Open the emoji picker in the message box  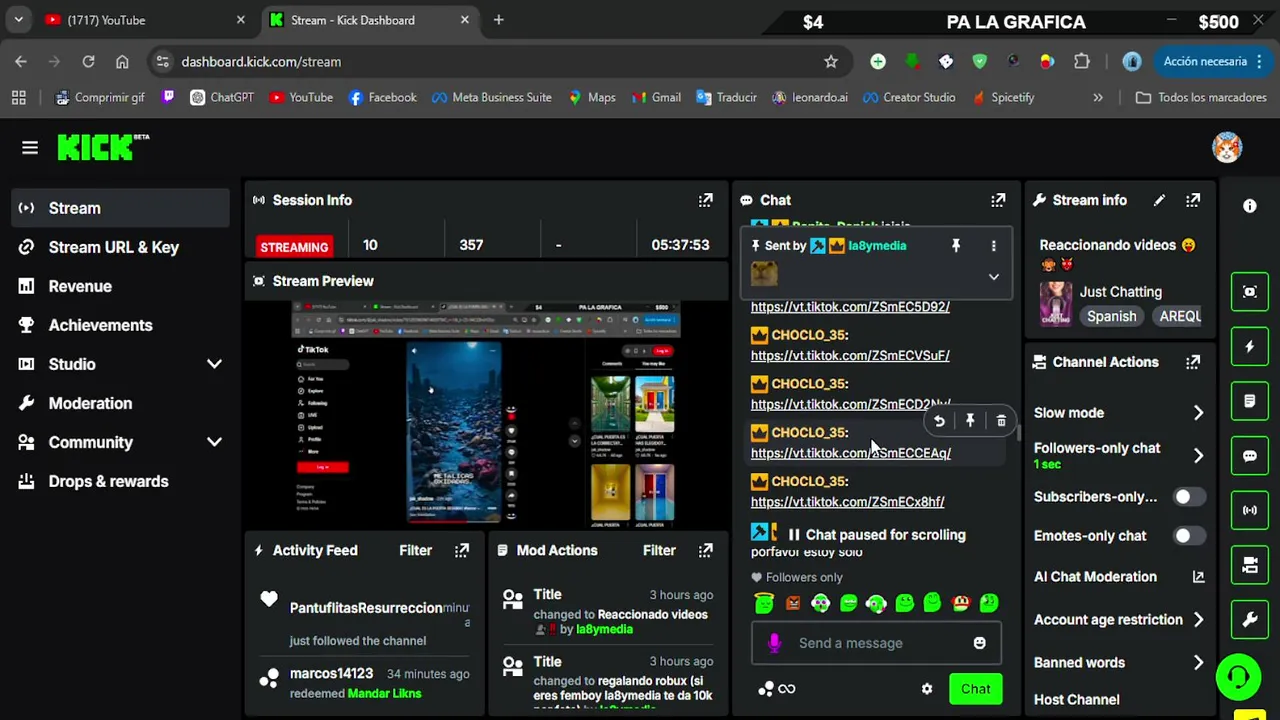pyautogui.click(x=980, y=643)
